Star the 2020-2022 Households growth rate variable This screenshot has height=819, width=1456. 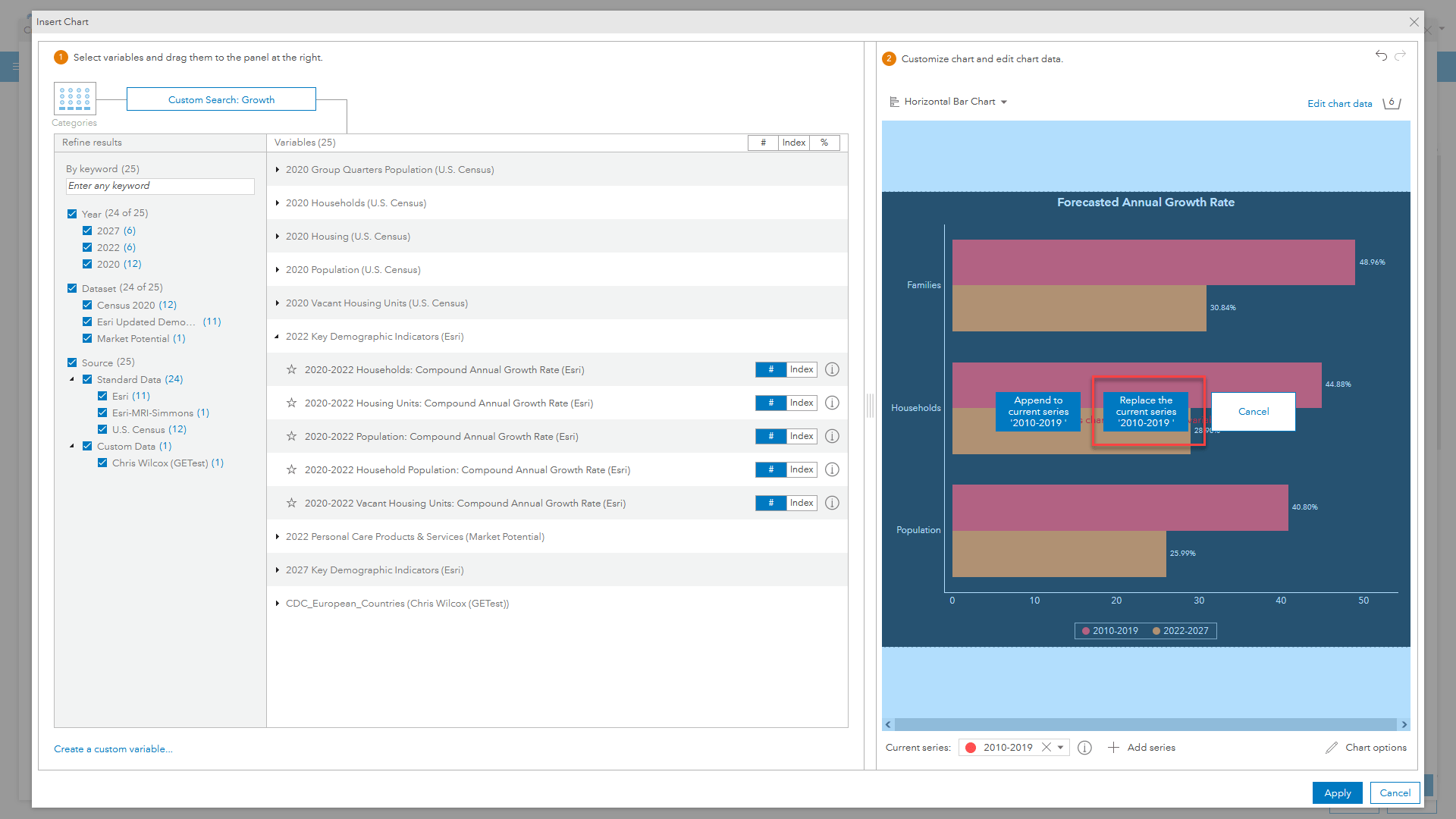291,369
